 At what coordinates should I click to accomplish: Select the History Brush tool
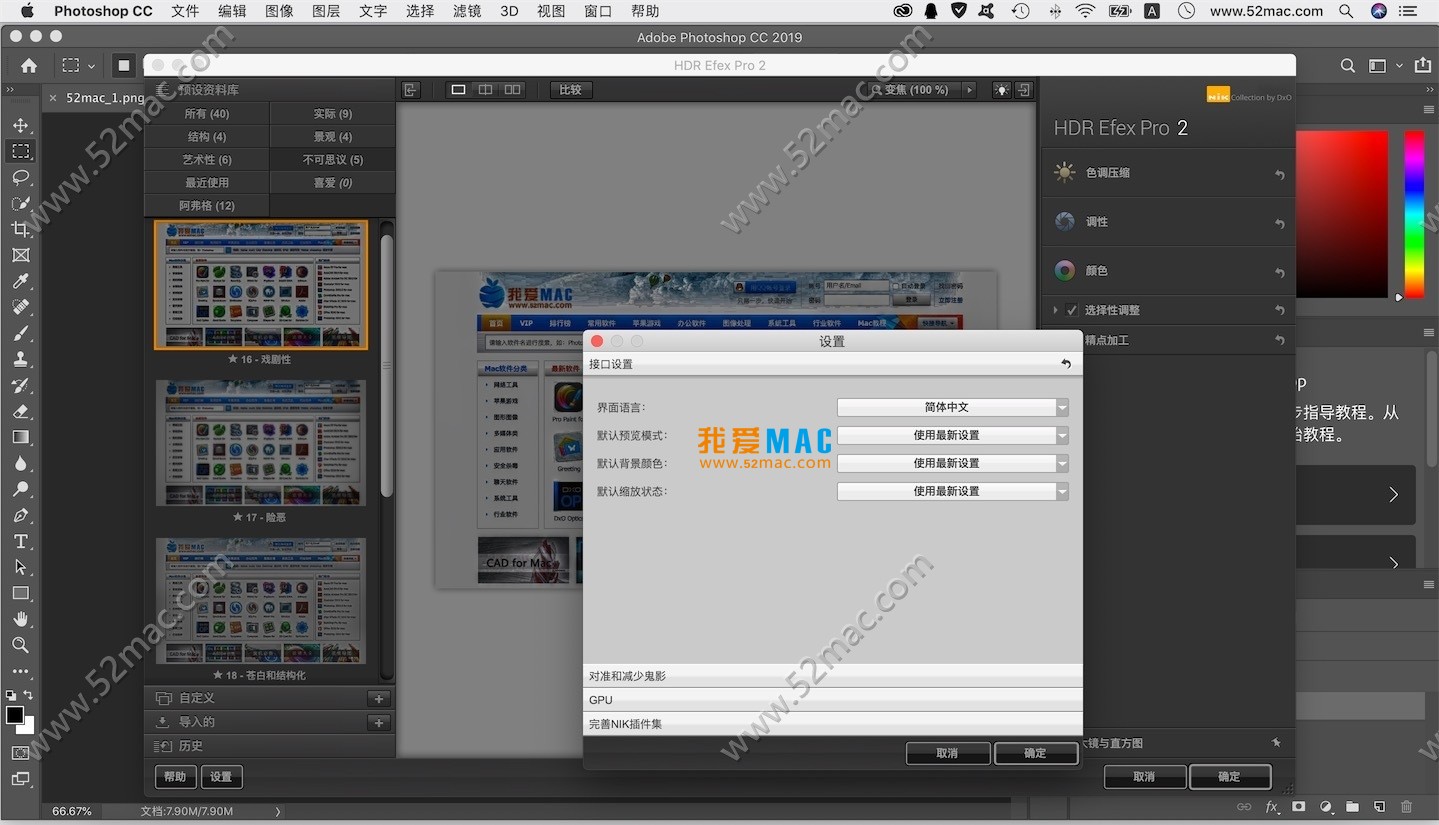tap(20, 386)
